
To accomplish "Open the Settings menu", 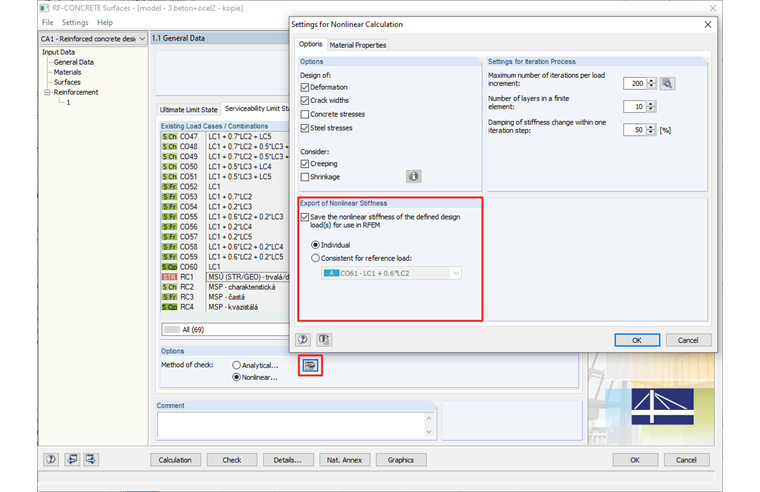I will (75, 22).
